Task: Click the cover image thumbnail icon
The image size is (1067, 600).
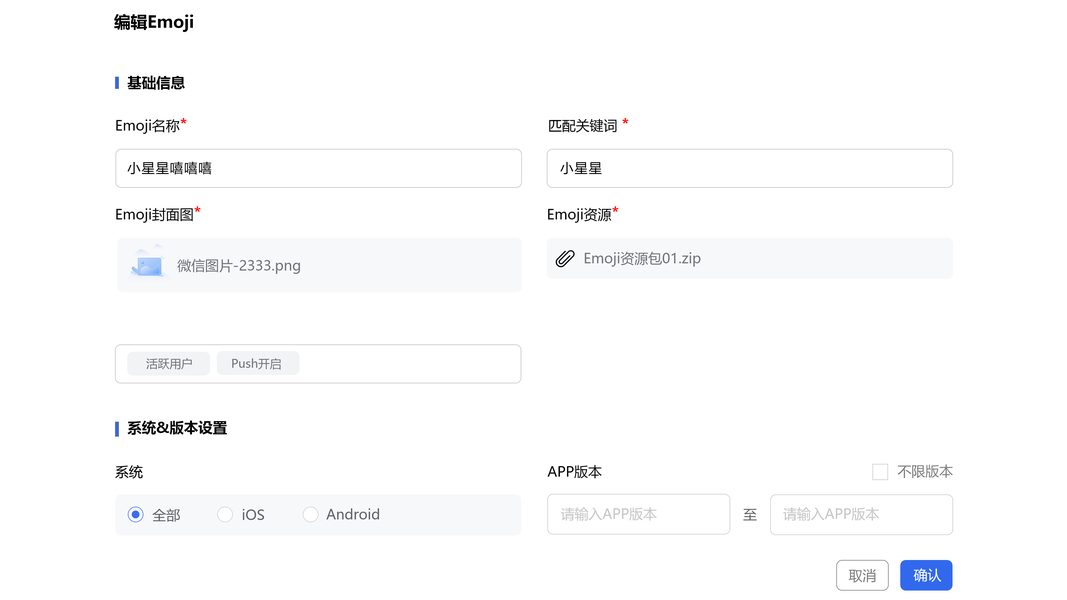Action: (147, 265)
